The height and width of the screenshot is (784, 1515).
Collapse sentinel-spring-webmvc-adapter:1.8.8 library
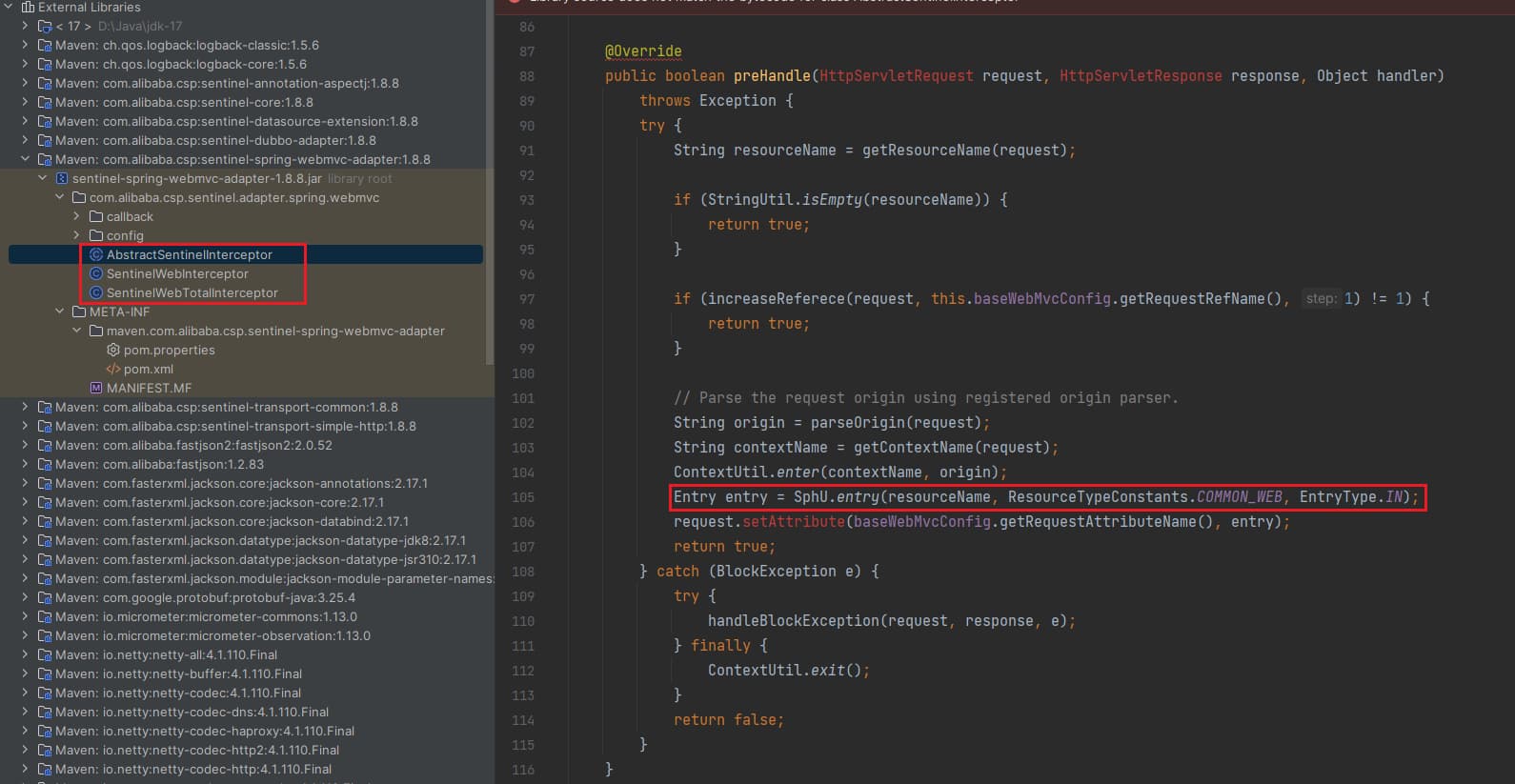pos(26,159)
